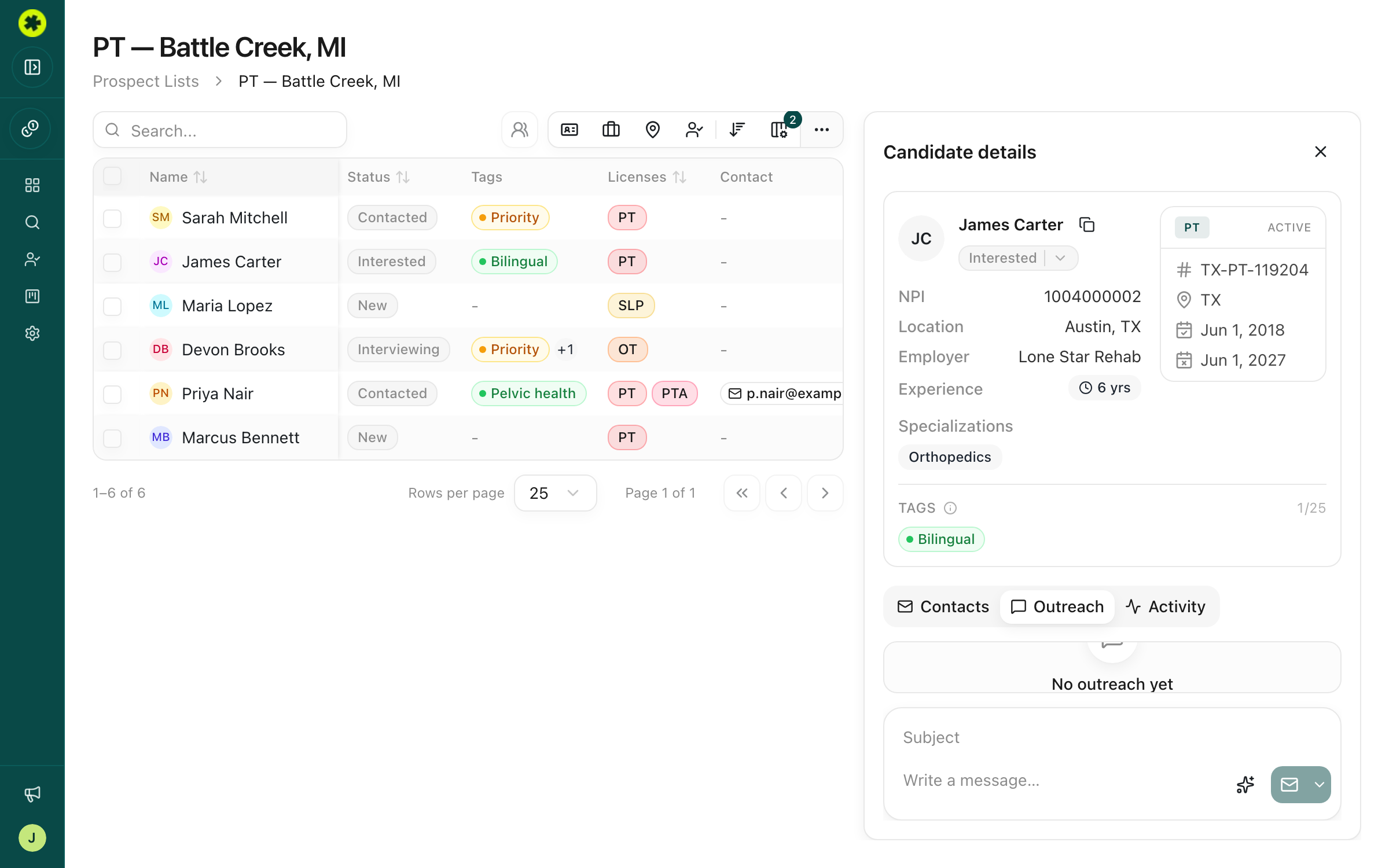
Task: Select Sarah Mitchell's row checkbox
Action: 112,218
